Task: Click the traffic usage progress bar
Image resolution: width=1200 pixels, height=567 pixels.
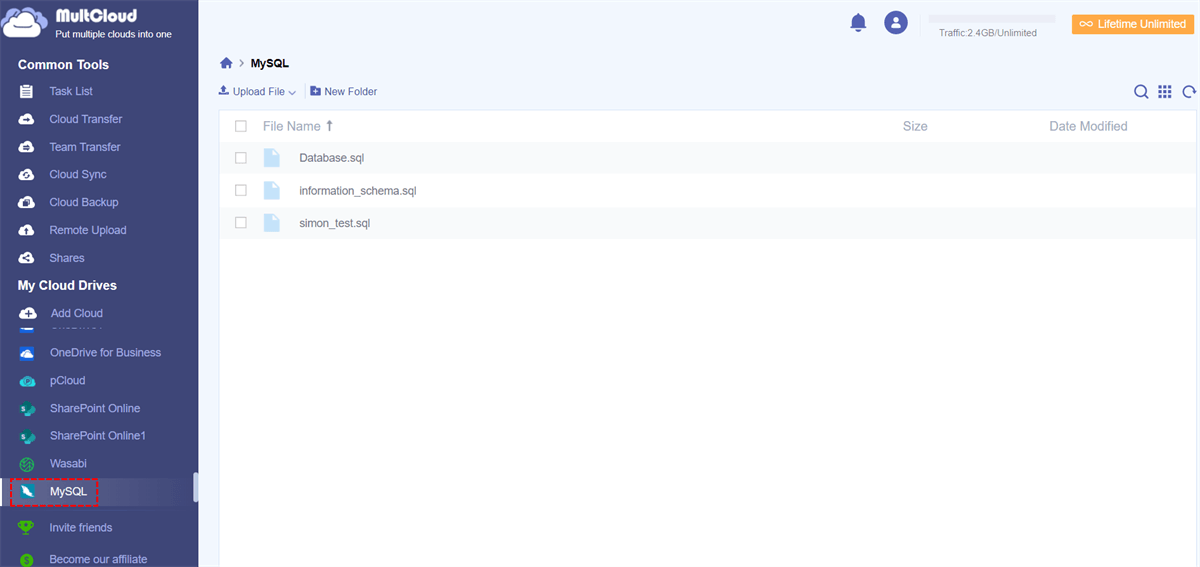Action: coord(991,19)
